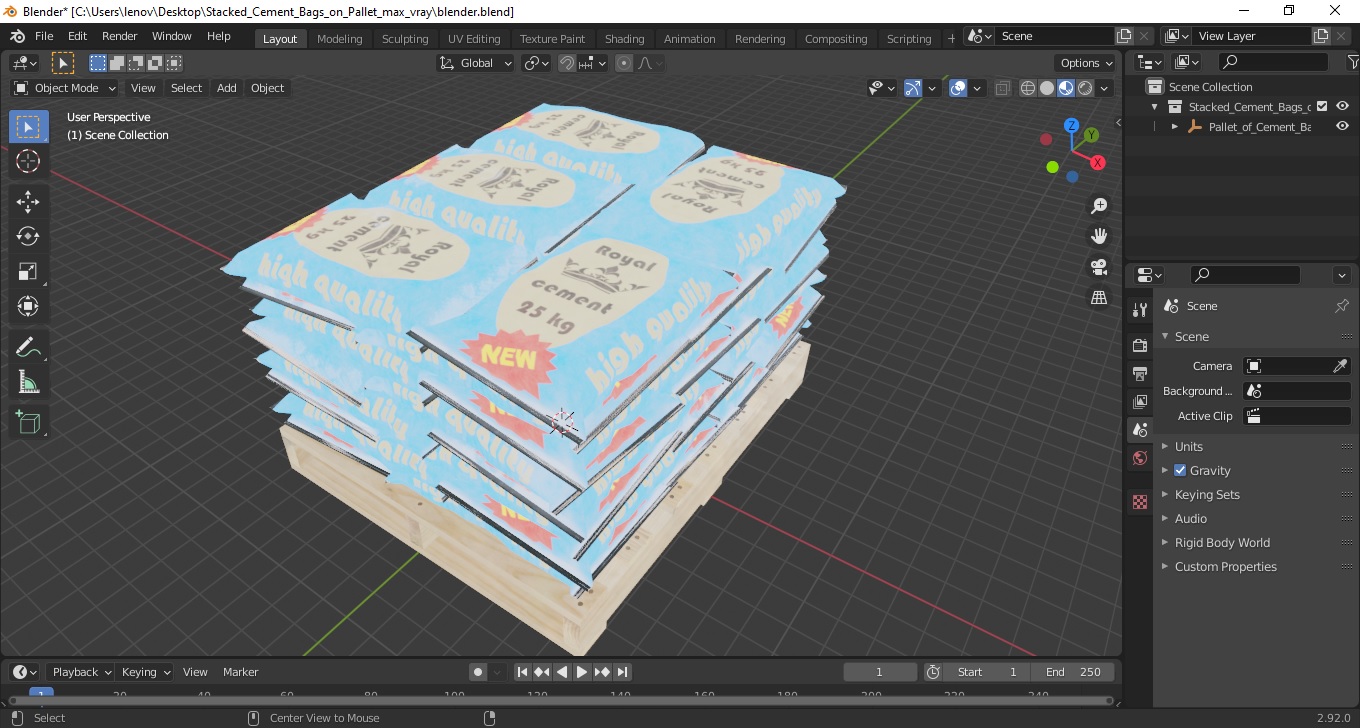Open the Playback dropdown
Image resolution: width=1360 pixels, height=728 pixels.
coord(80,672)
